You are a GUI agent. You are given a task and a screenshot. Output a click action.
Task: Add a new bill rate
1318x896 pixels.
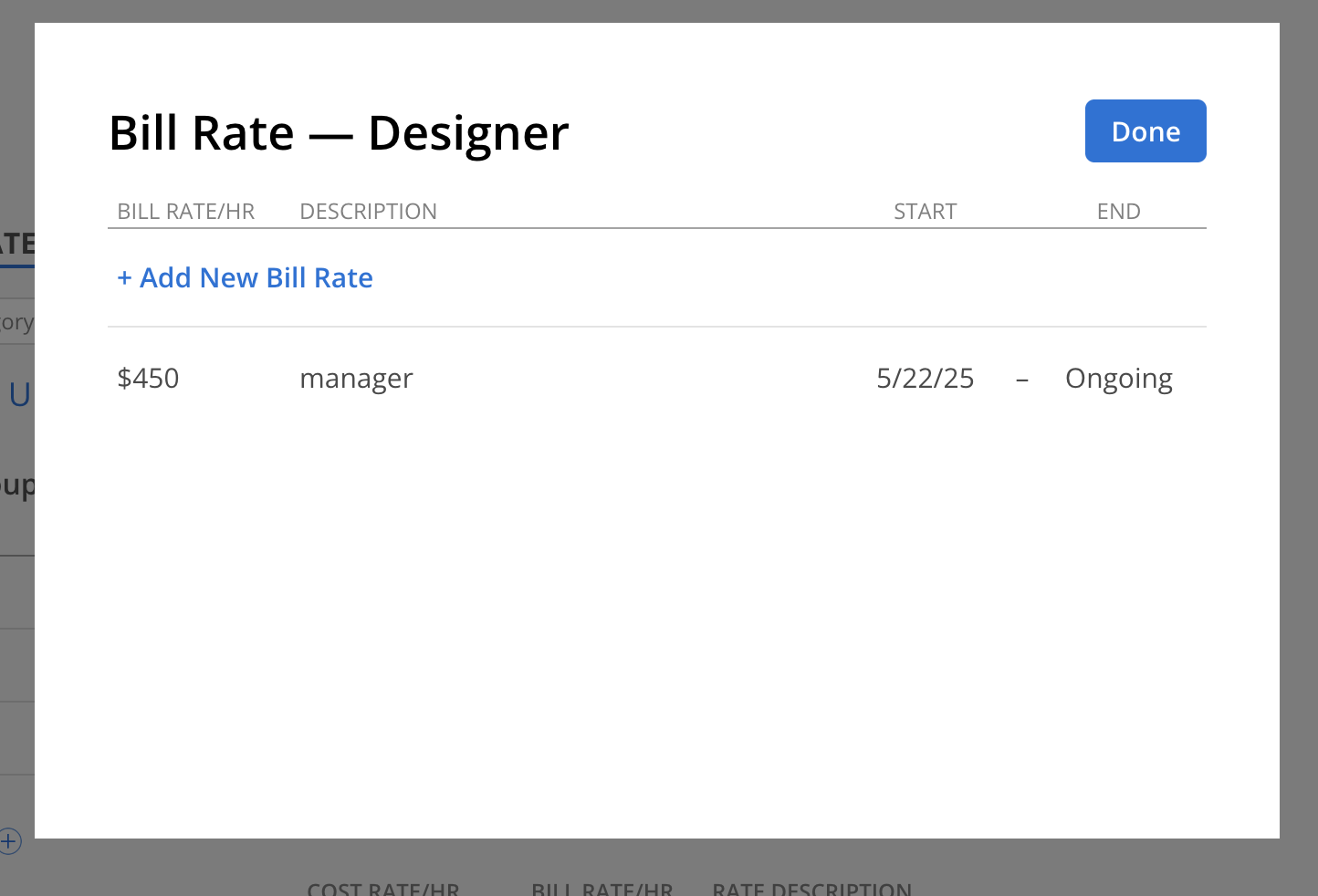coord(246,277)
